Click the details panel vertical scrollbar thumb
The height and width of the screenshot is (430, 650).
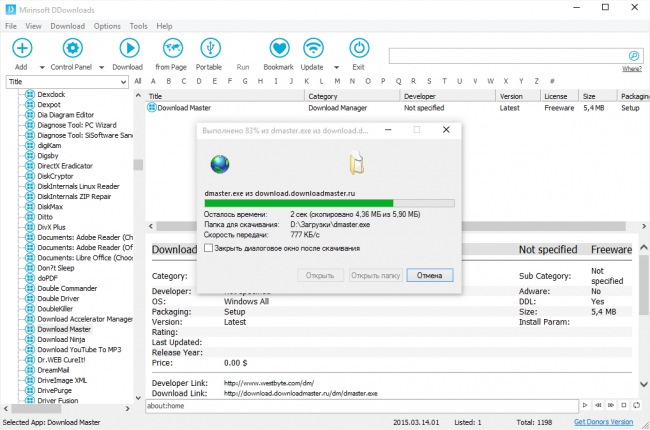[x=644, y=285]
